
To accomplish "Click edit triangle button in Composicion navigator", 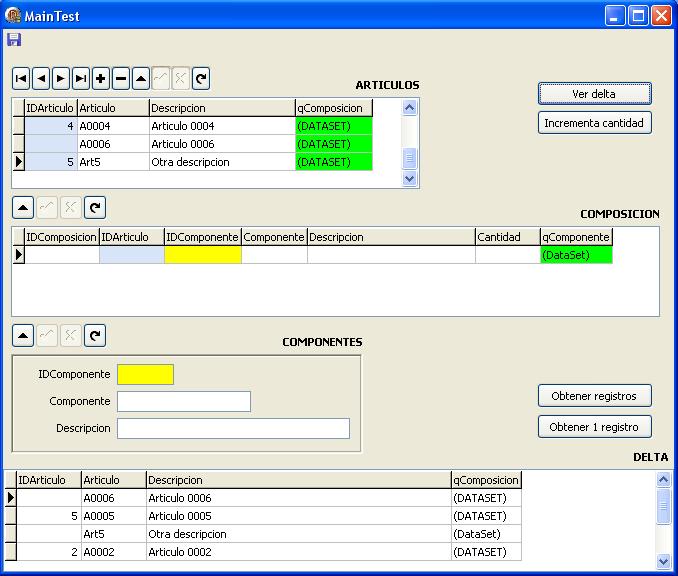I will (x=22, y=207).
